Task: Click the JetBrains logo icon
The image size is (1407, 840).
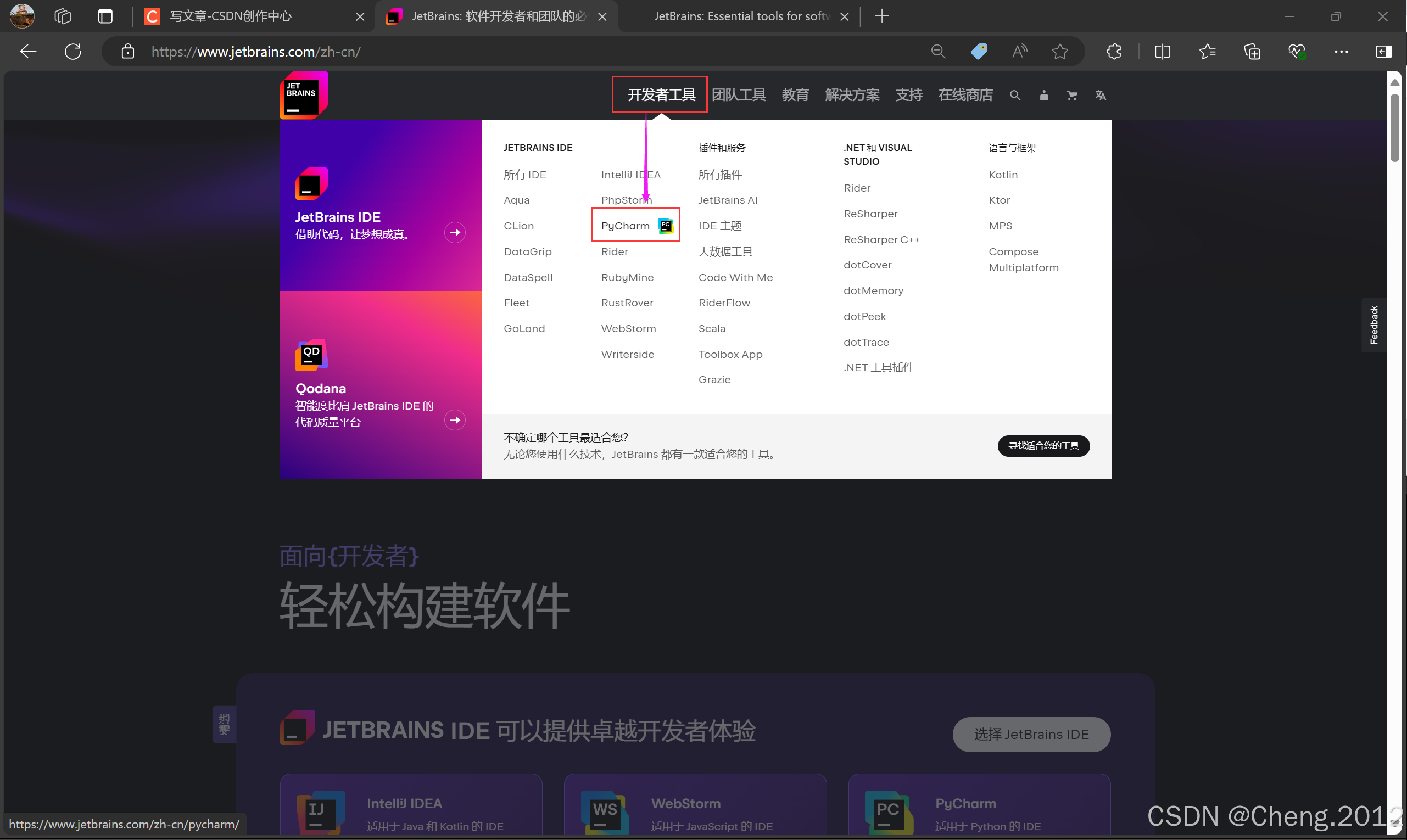Action: 304,95
